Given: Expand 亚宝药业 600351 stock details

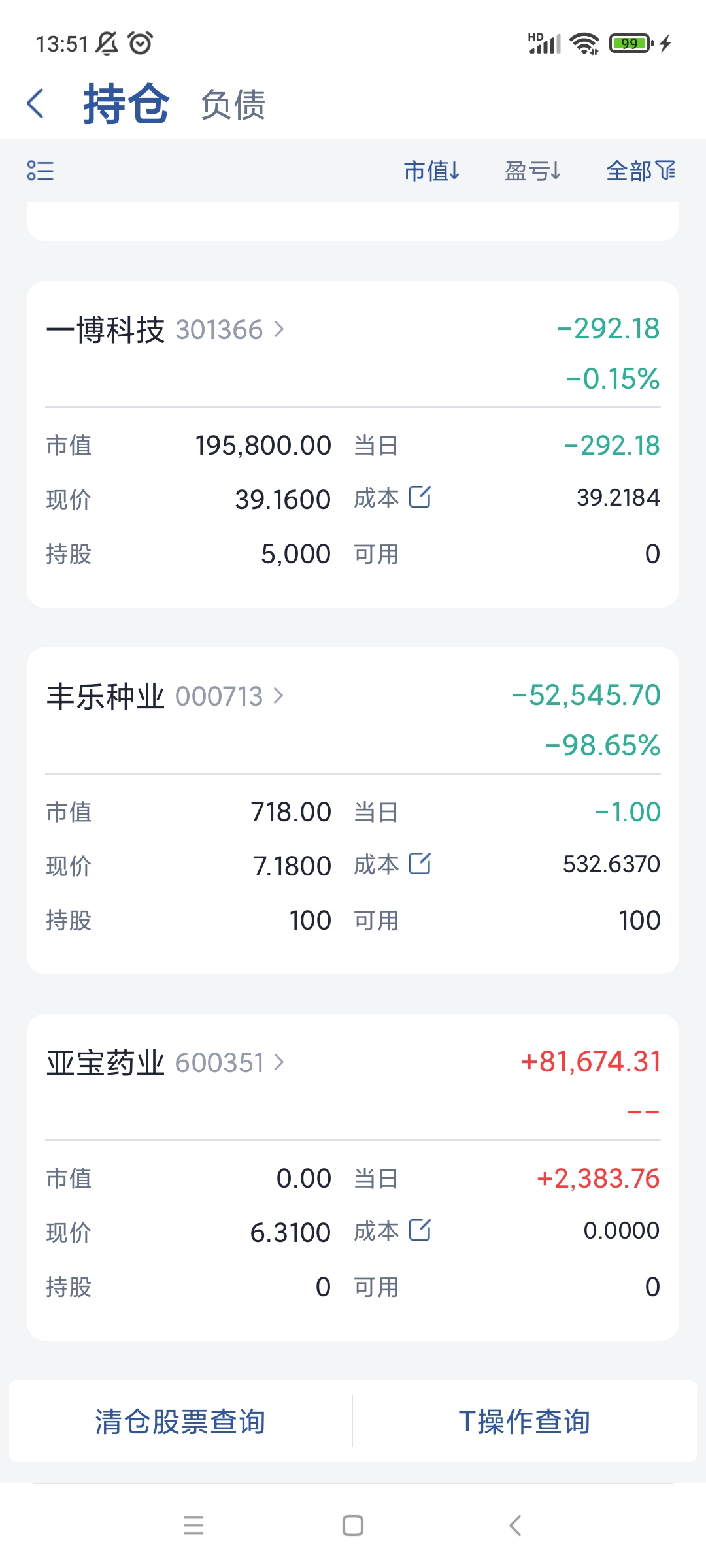Looking at the screenshot, I should click(x=165, y=1063).
